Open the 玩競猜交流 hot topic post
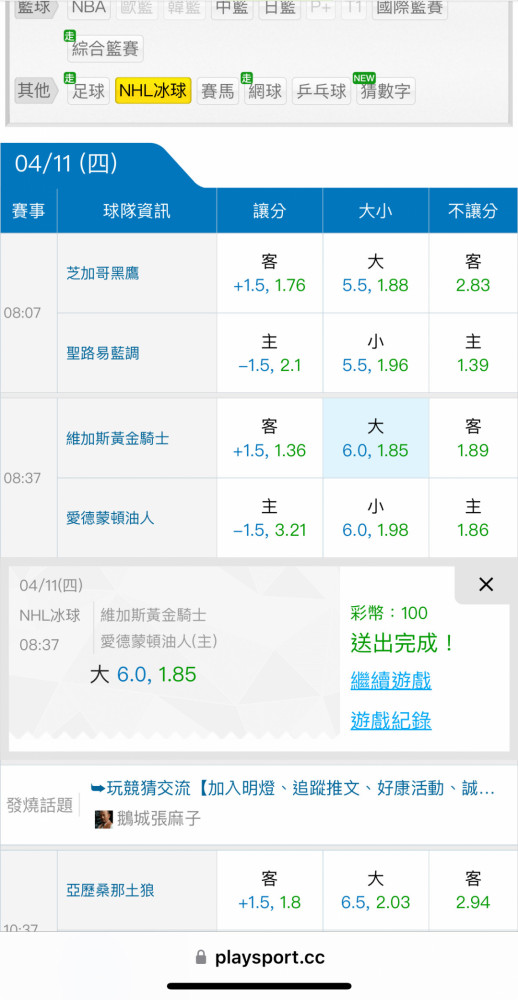This screenshot has height=1000, width=518. (x=293, y=788)
